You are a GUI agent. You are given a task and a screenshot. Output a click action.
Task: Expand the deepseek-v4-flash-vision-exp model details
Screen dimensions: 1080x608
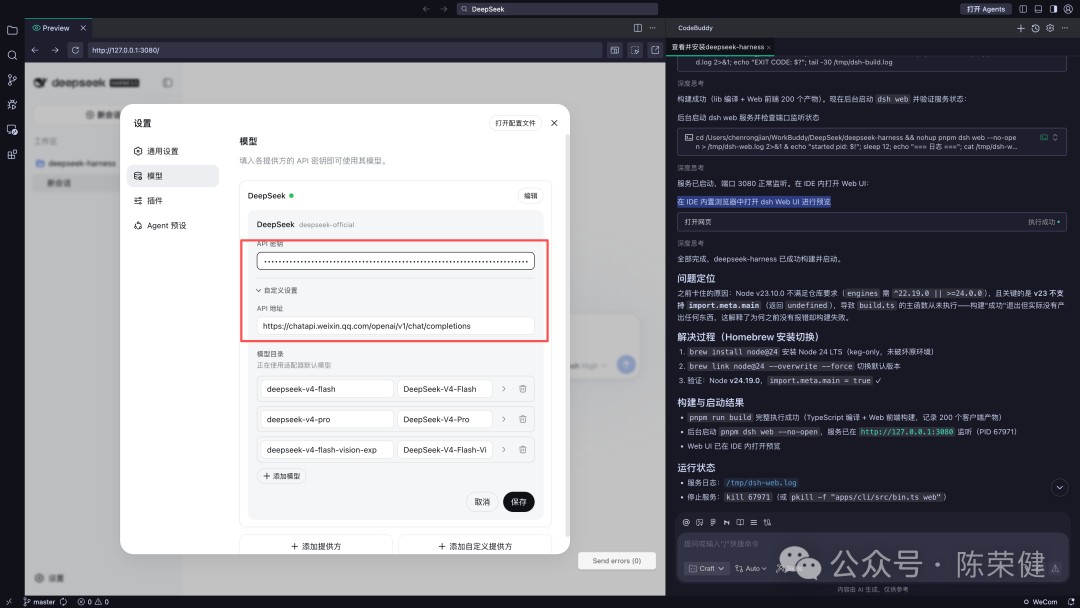(x=503, y=450)
